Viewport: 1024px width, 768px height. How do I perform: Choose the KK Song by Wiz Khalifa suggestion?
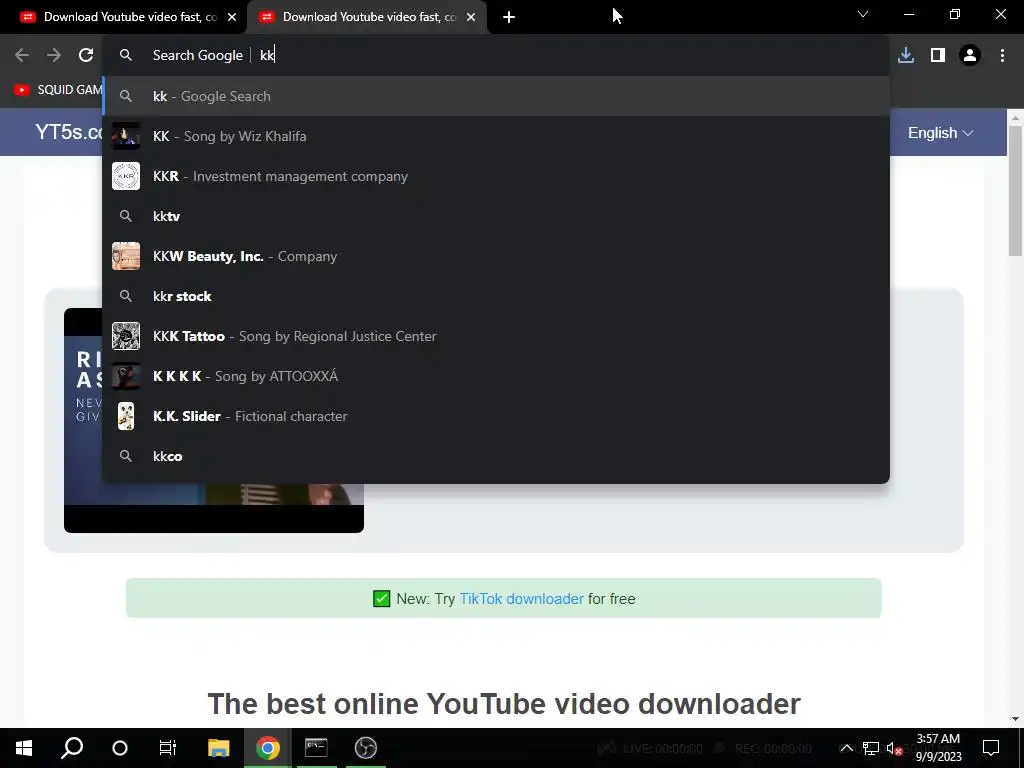point(496,136)
